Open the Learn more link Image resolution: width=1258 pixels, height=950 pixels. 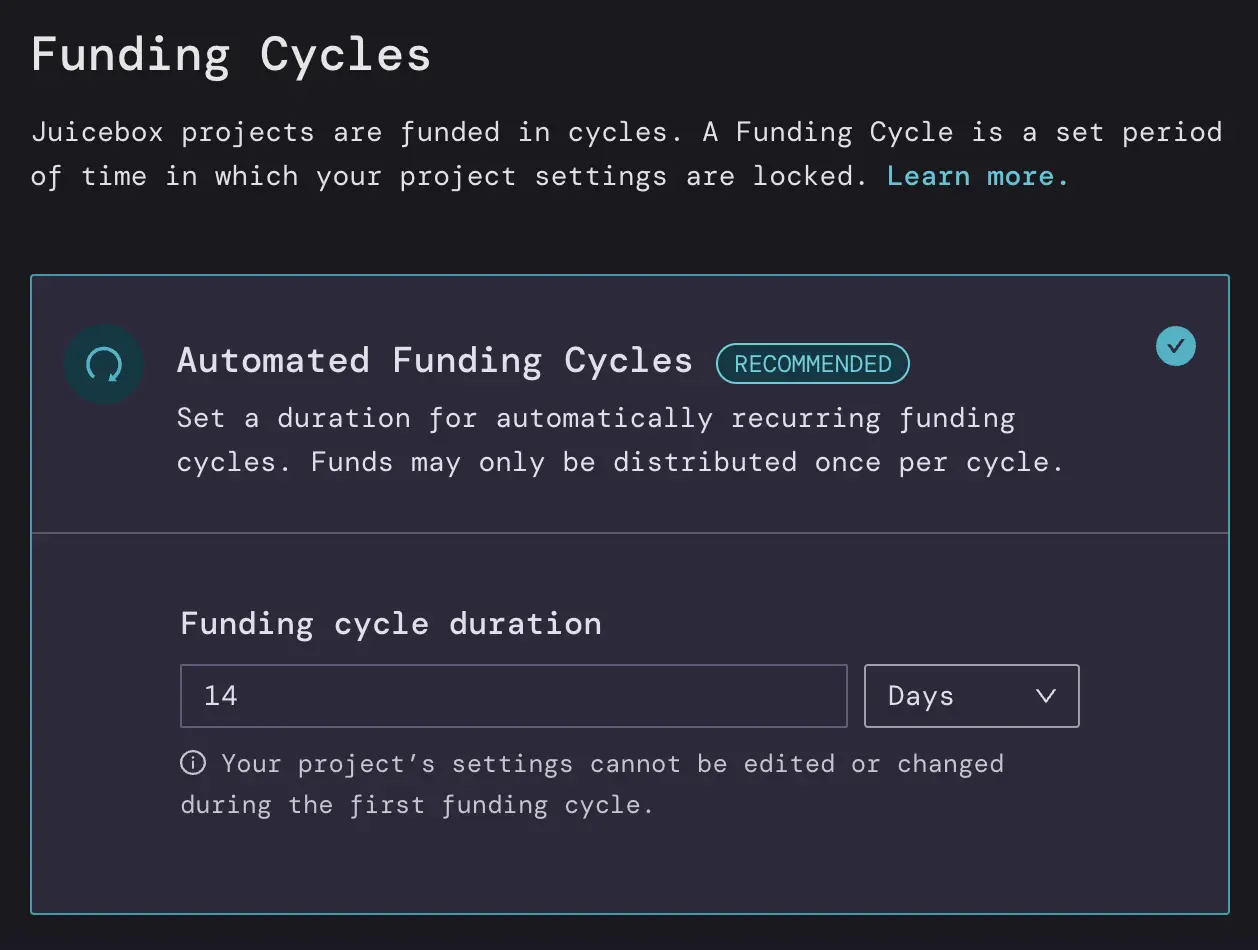(976, 175)
